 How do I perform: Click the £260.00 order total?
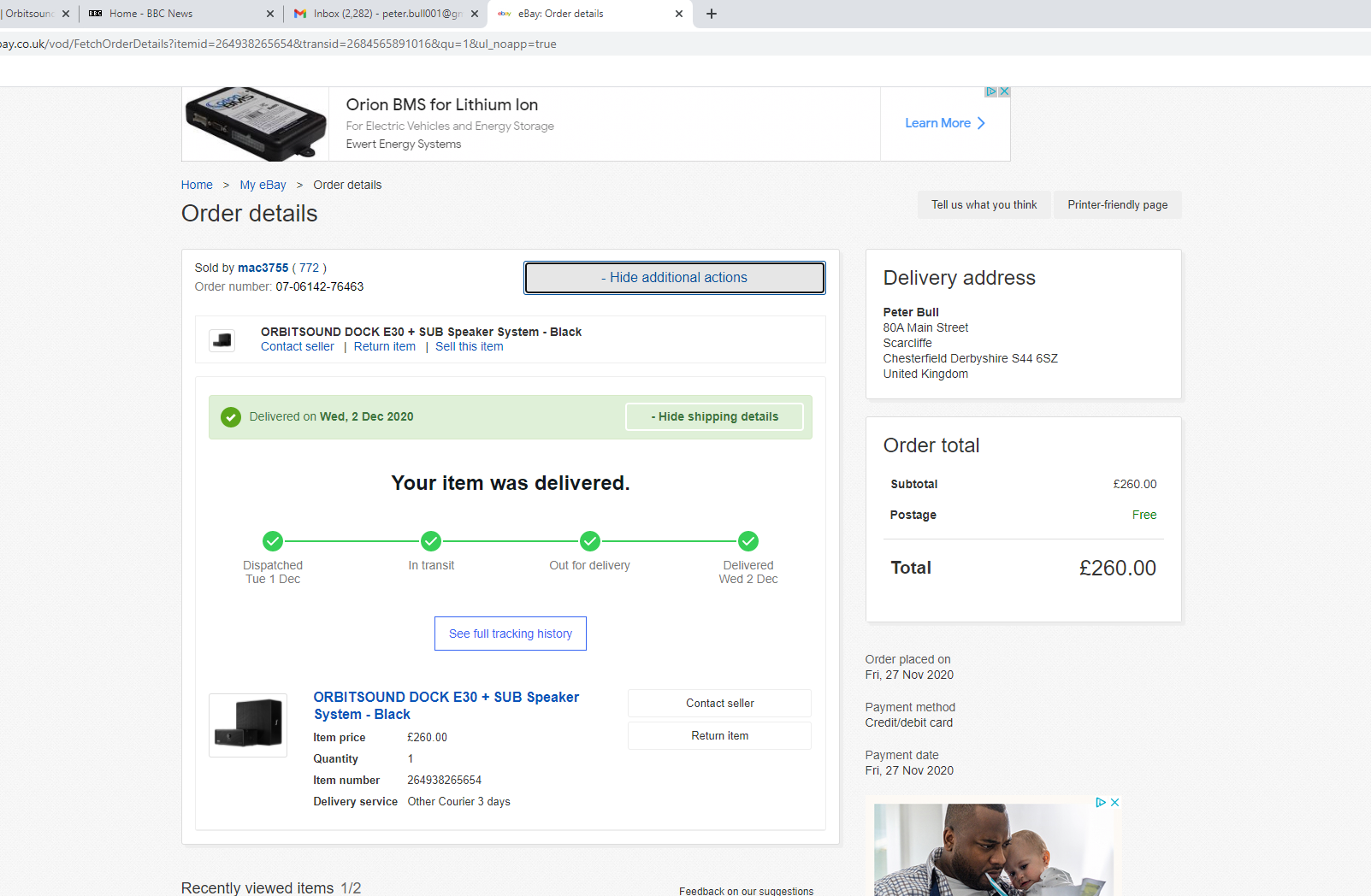tap(1118, 568)
